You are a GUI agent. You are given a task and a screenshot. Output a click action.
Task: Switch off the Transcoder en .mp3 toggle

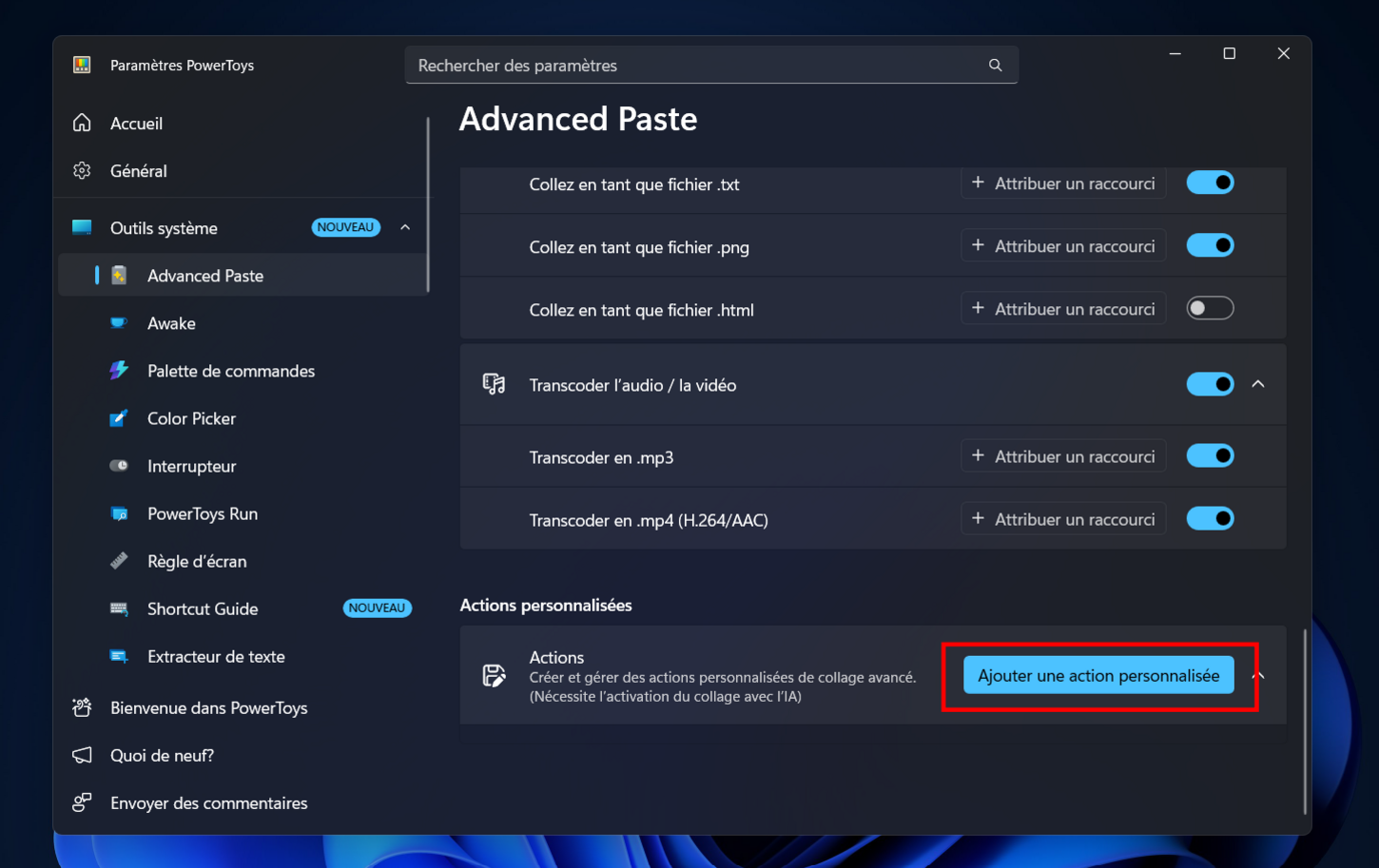1210,456
